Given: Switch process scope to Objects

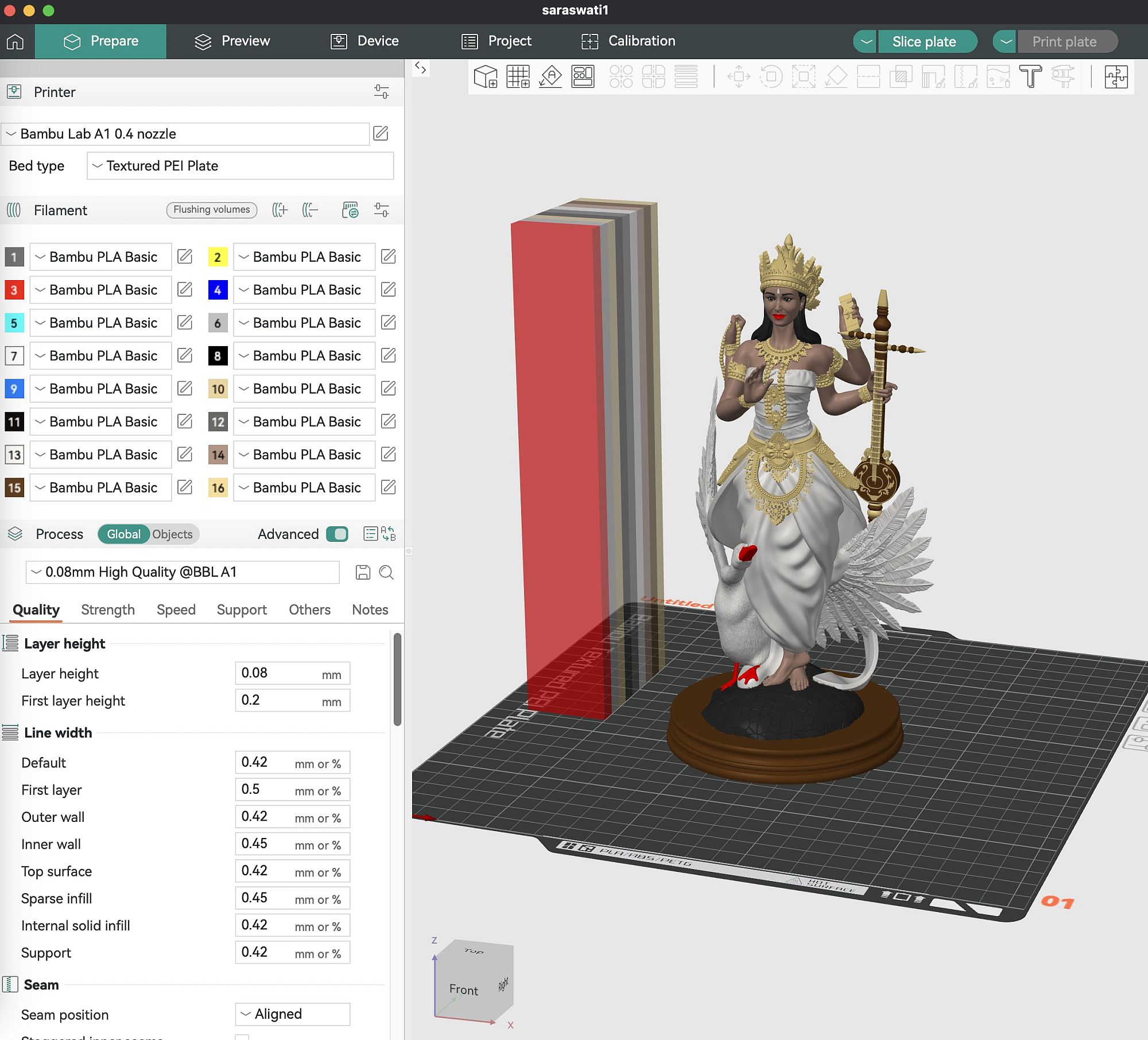Looking at the screenshot, I should pos(172,534).
